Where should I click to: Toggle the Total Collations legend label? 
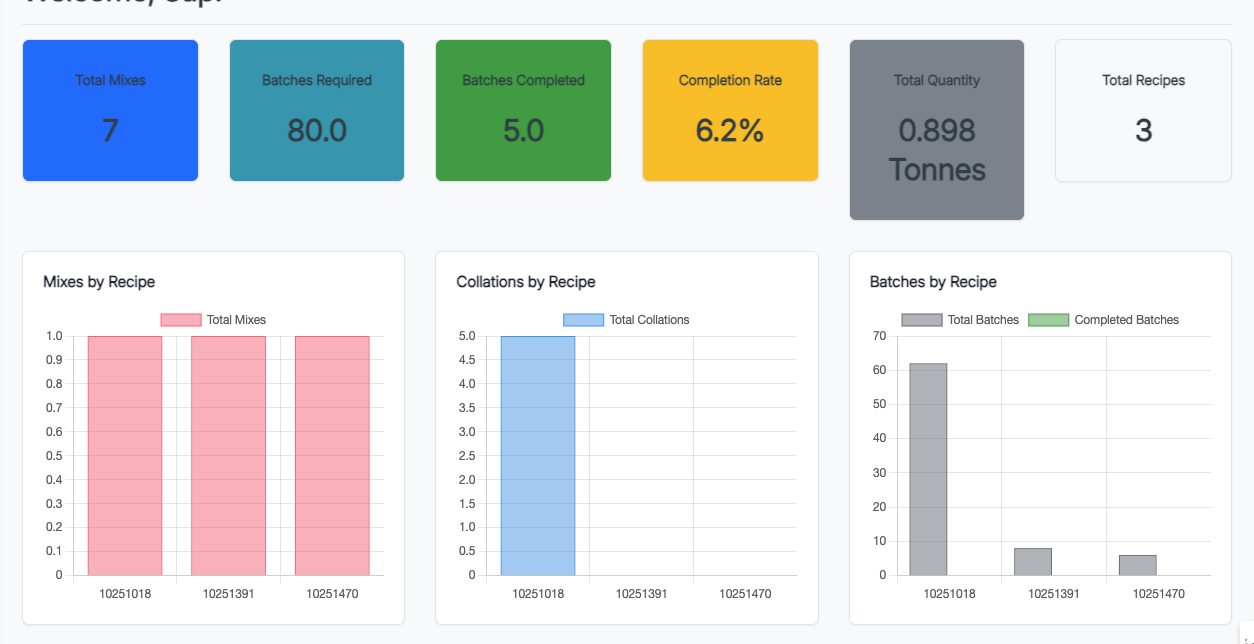pyautogui.click(x=649, y=320)
